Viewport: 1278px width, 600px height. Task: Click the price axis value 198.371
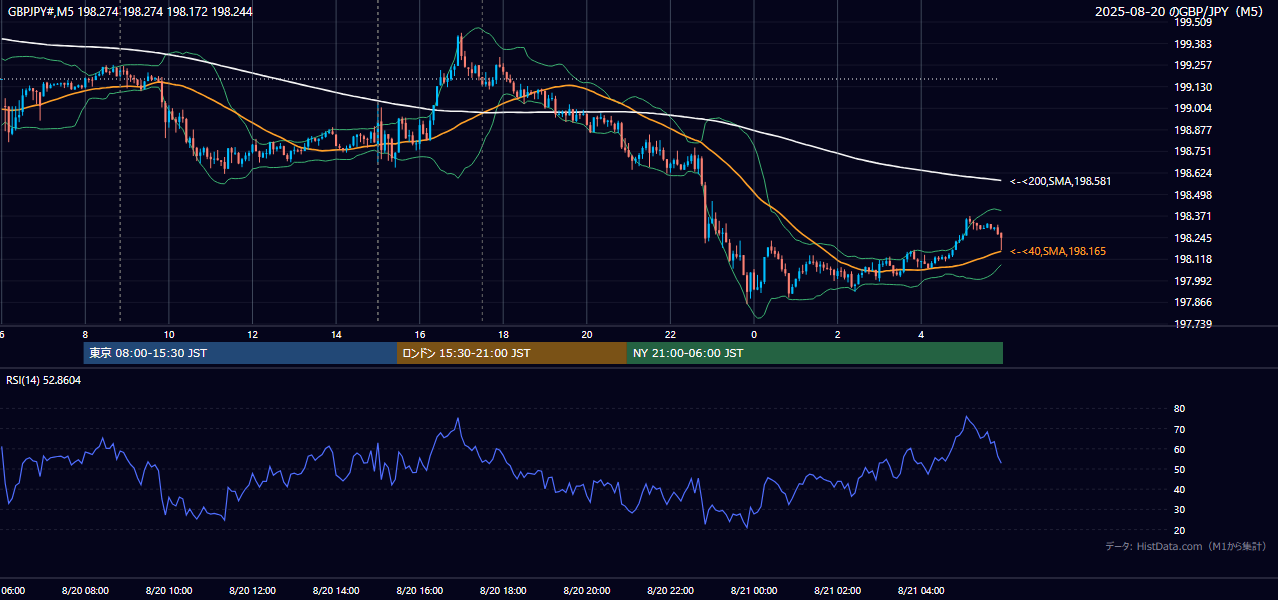[1193, 216]
